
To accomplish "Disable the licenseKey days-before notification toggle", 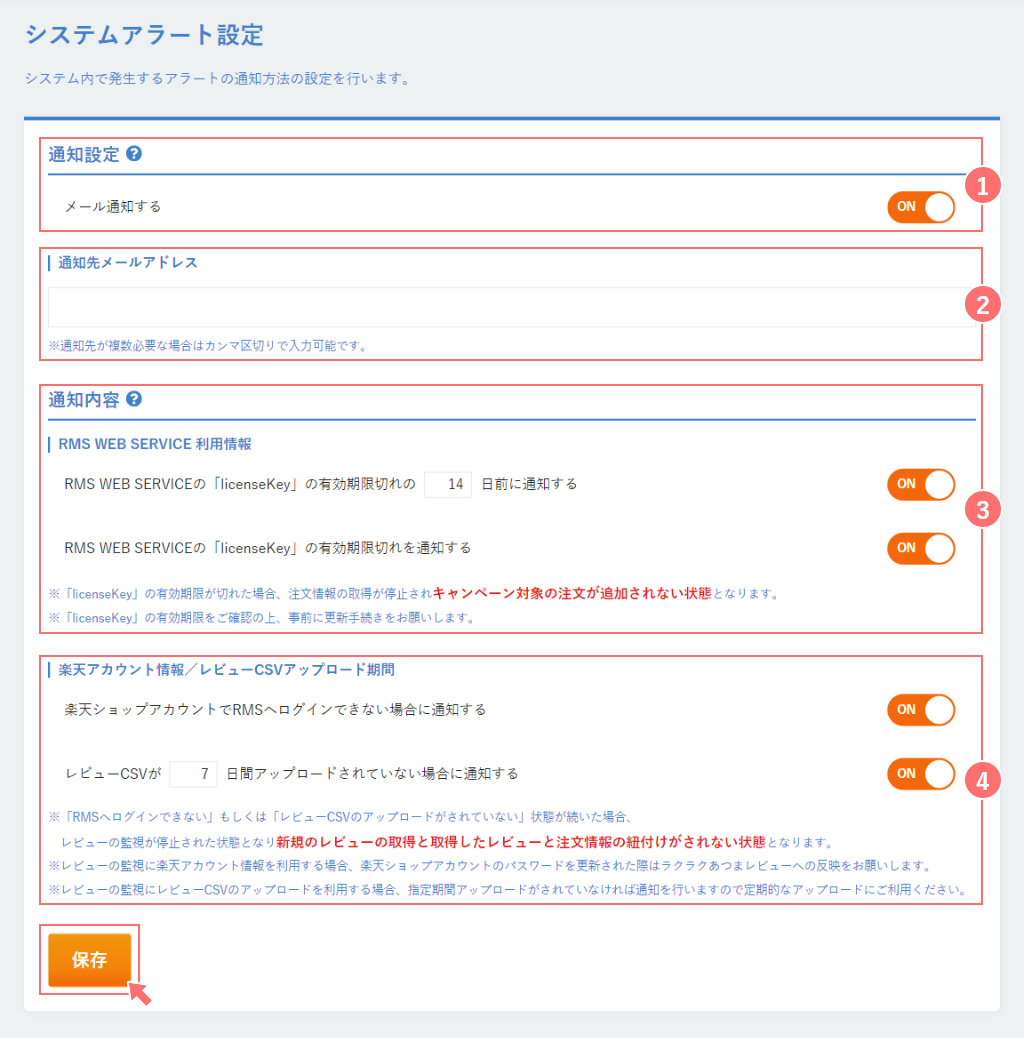I will coord(920,484).
